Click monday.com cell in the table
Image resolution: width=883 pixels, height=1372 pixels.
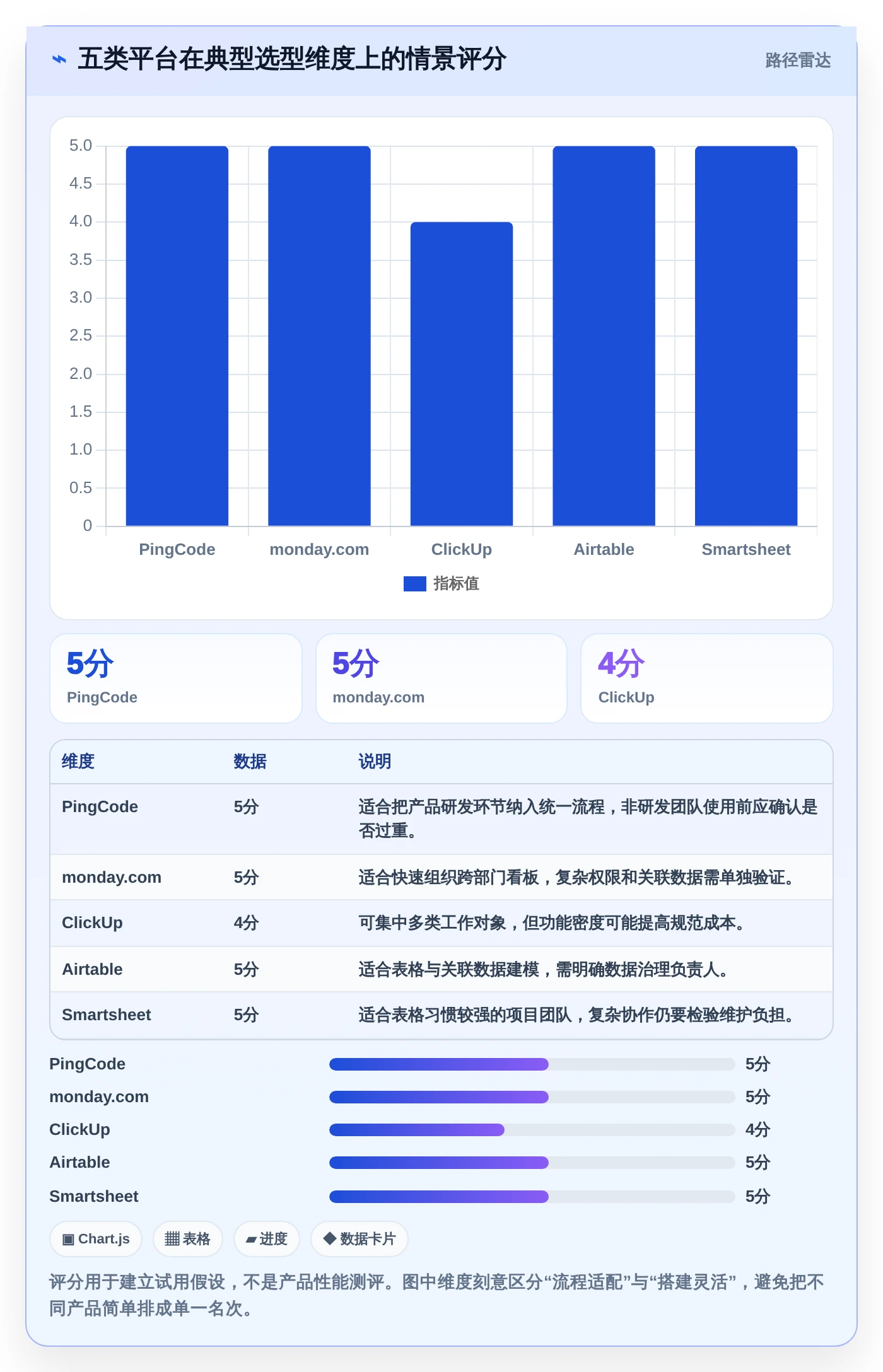(x=112, y=878)
